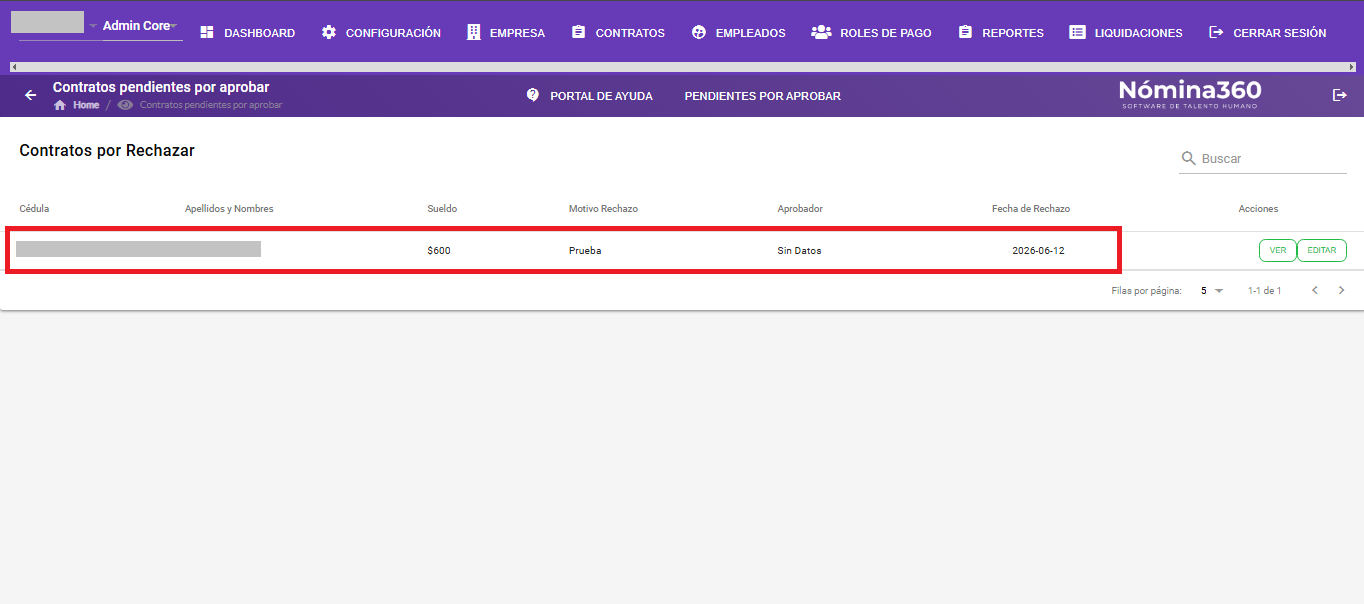Click the Dashboard grid icon
This screenshot has width=1364, height=604.
tap(207, 33)
